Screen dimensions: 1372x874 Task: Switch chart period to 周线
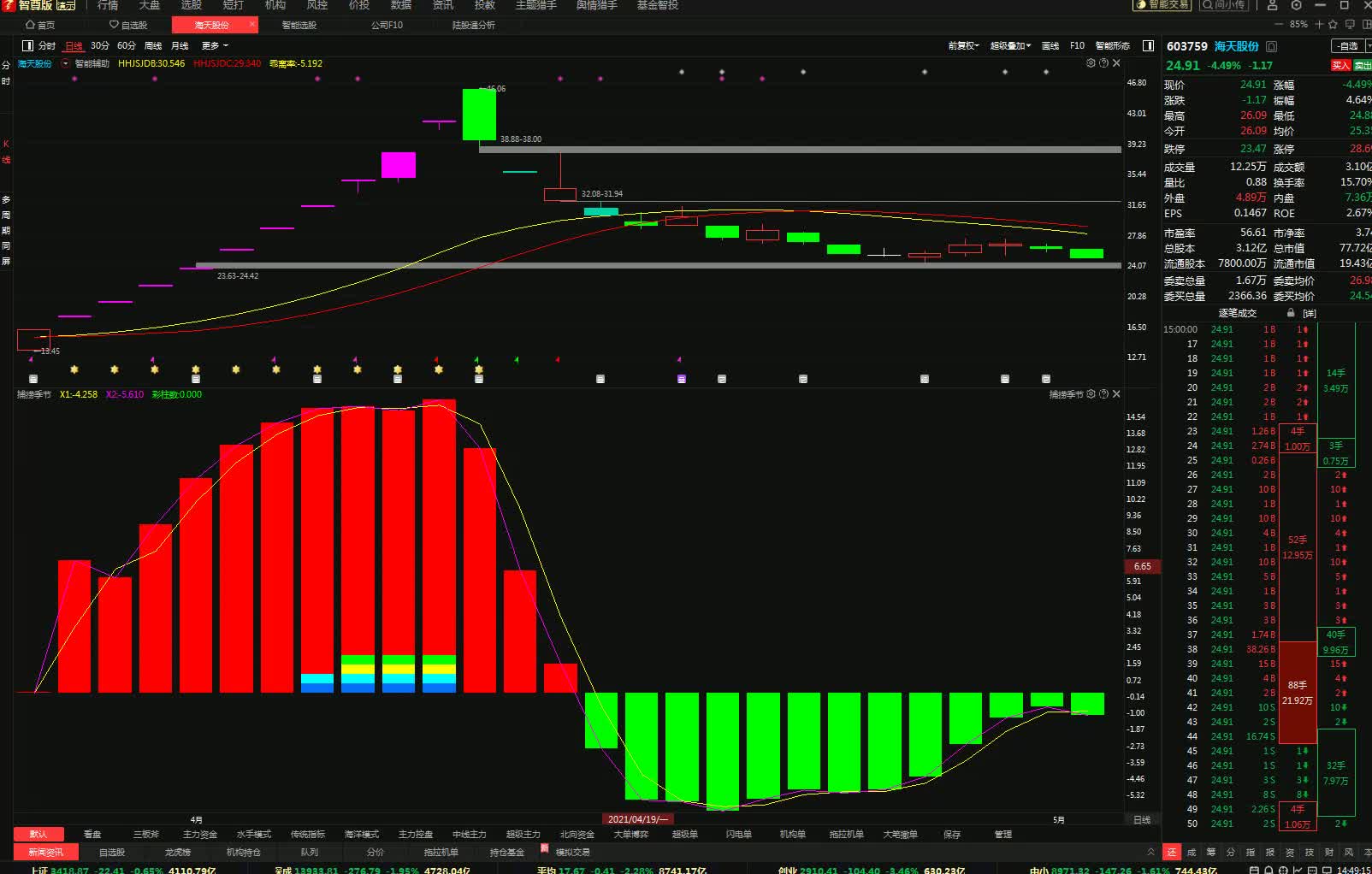[153, 46]
